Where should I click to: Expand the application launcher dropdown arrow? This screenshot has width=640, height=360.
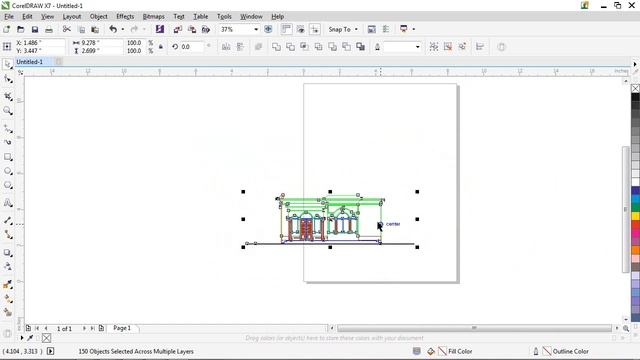point(413,29)
